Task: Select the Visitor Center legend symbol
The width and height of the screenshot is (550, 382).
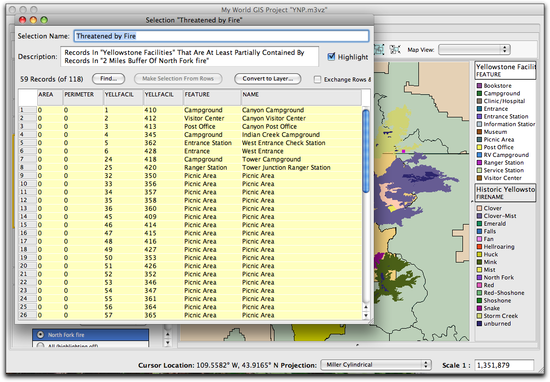Action: 479,178
